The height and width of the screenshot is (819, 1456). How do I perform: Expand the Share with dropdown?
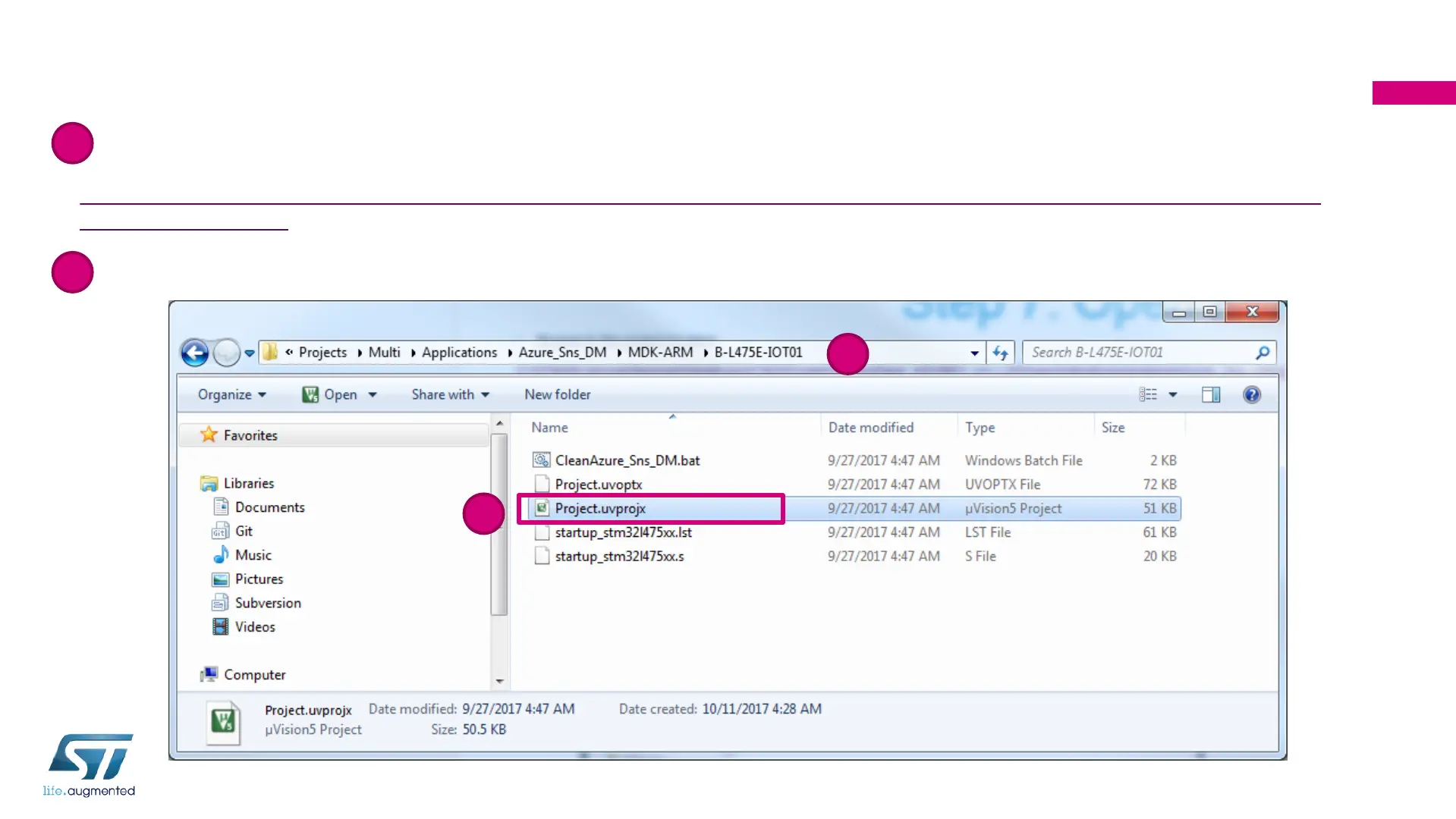pyautogui.click(x=450, y=394)
